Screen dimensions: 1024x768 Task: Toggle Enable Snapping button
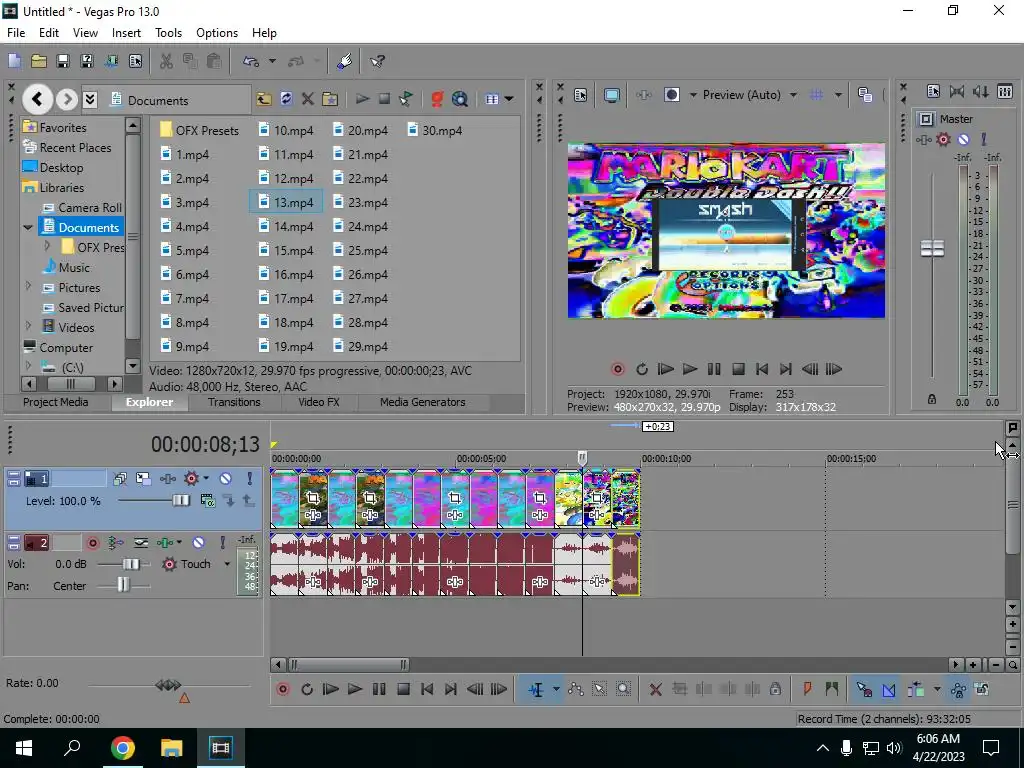pos(864,689)
